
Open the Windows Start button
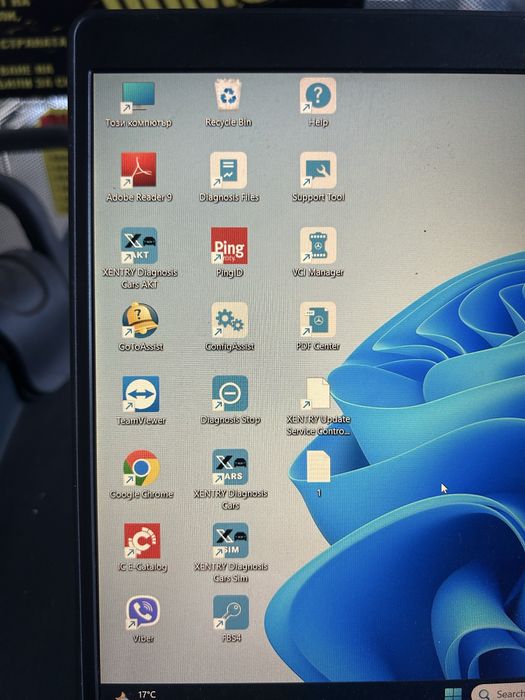pyautogui.click(x=453, y=694)
